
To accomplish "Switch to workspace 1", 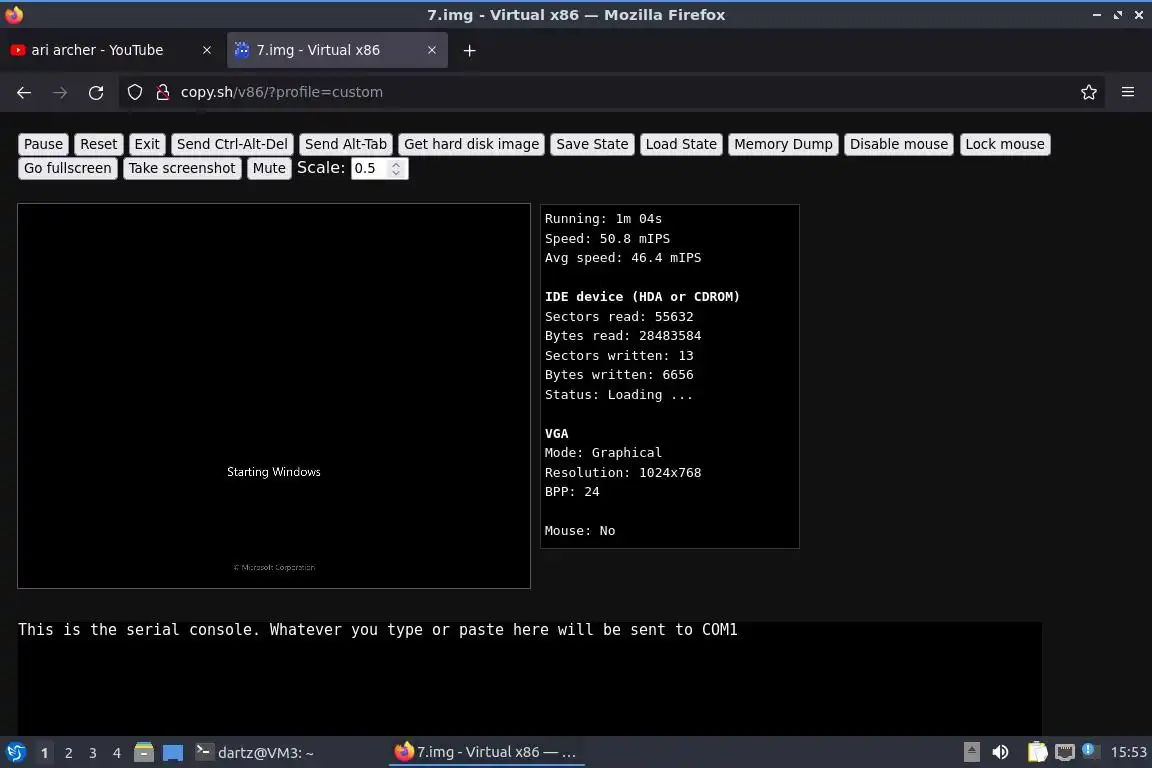I will (44, 753).
